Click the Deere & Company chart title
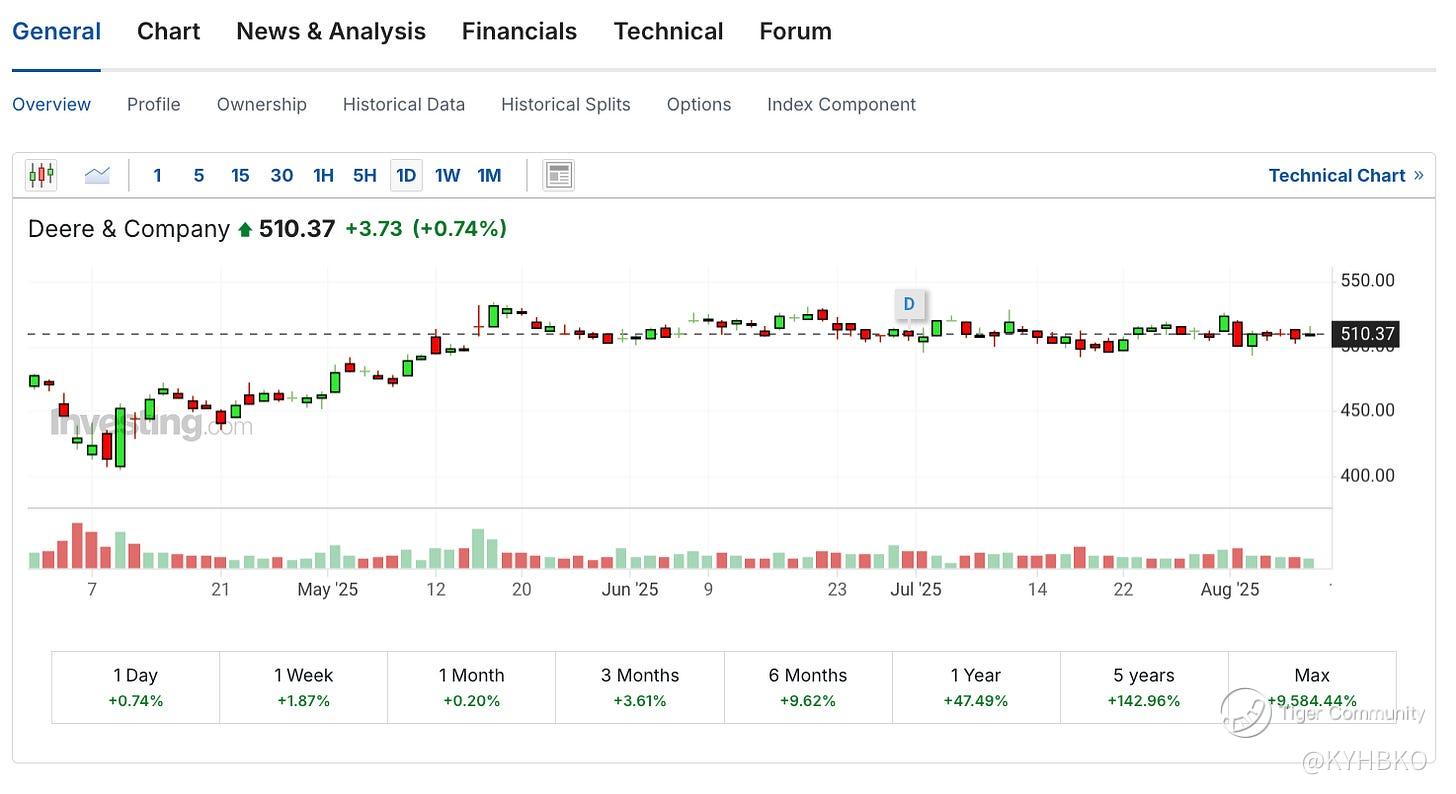The width and height of the screenshot is (1456, 794). coord(129,229)
